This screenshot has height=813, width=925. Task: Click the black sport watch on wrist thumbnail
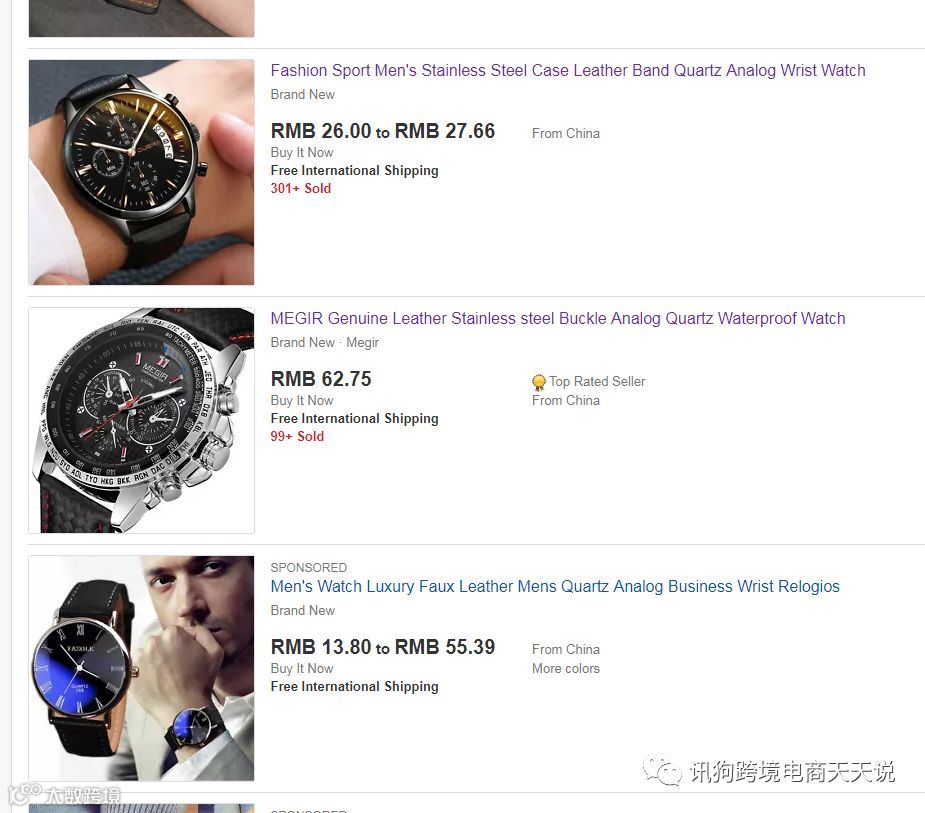[142, 172]
